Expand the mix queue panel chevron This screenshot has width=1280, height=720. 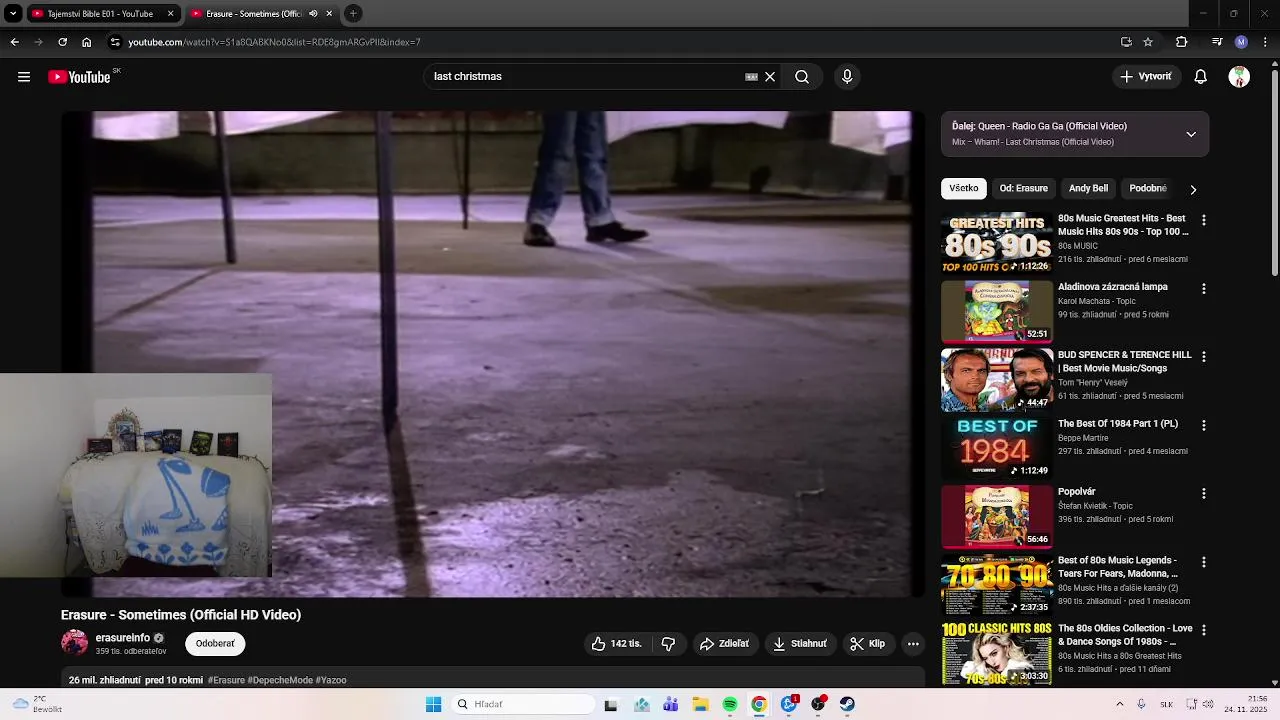[x=1191, y=134]
